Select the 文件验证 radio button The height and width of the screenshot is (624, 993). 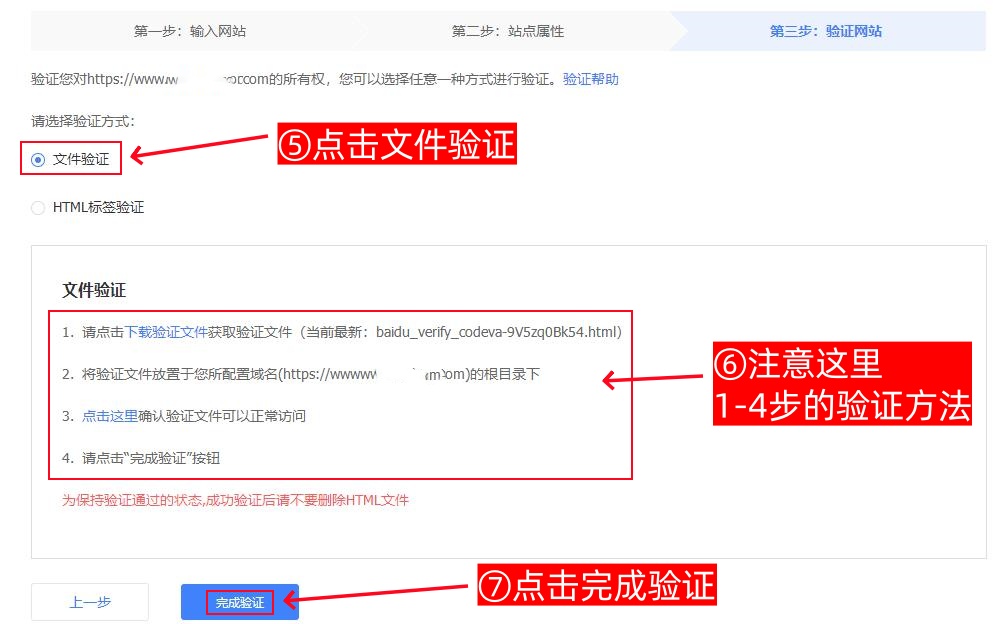click(37, 158)
